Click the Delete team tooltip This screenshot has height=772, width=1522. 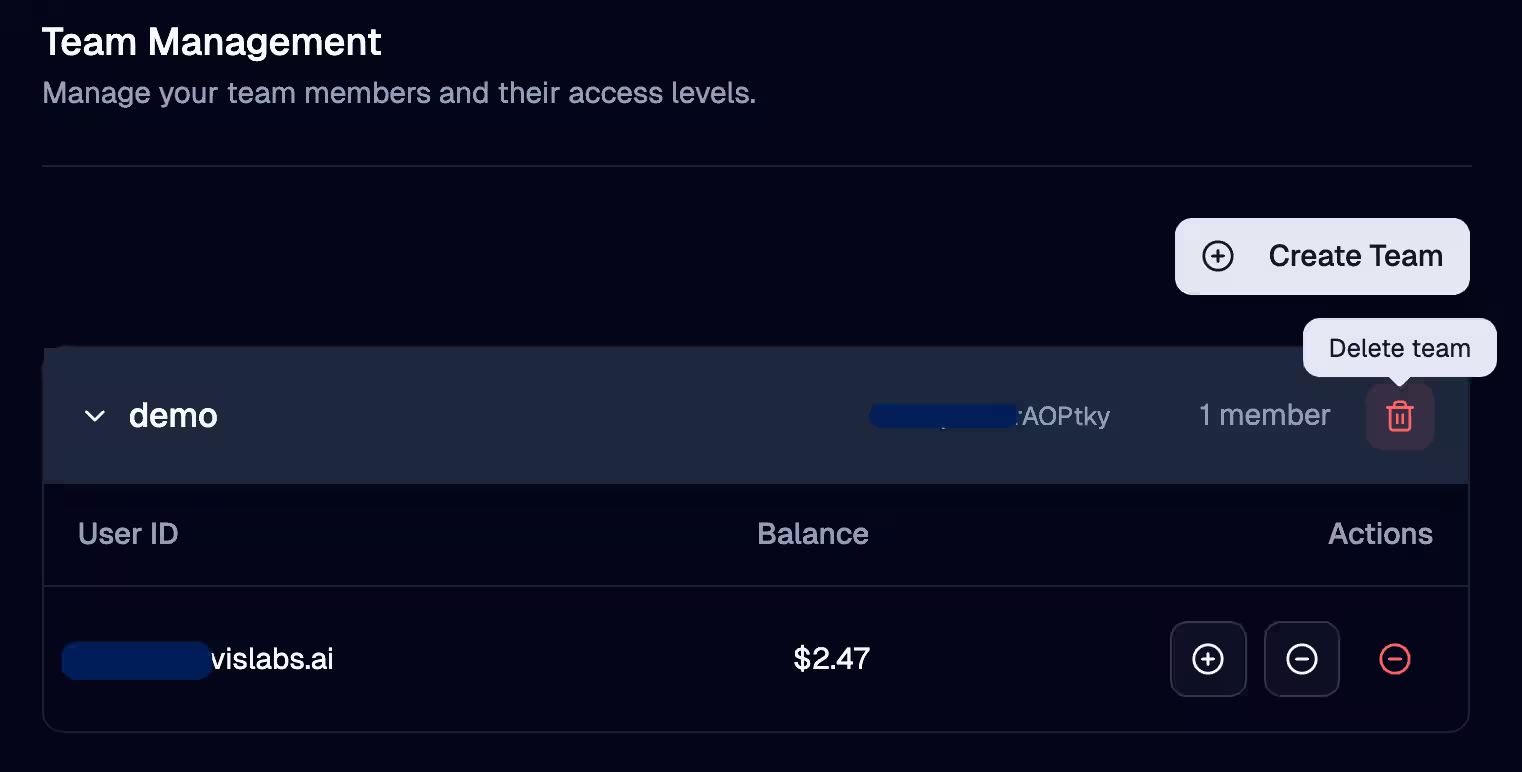click(1399, 348)
